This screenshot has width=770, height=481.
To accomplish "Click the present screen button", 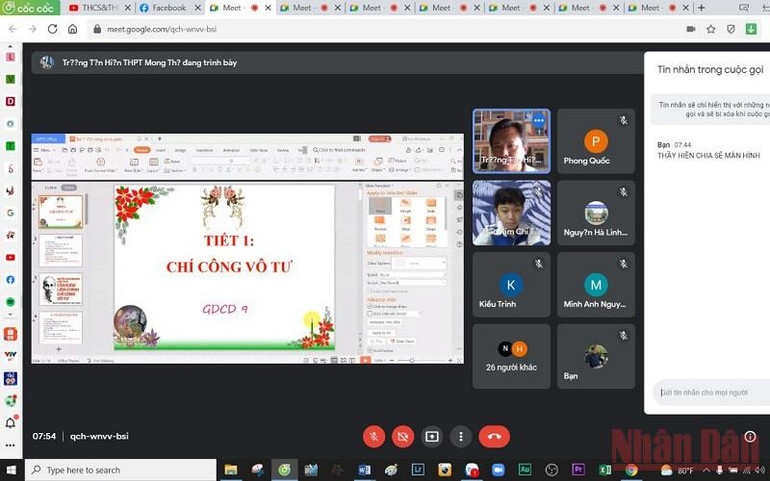I will [432, 436].
